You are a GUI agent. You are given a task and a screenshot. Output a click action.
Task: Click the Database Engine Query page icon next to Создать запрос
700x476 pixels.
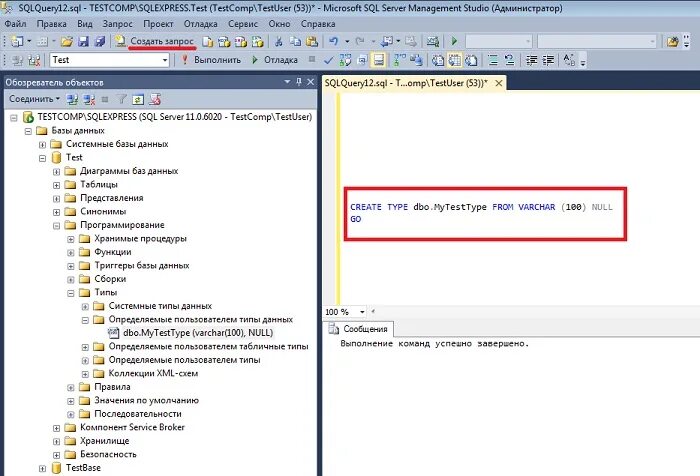tap(208, 42)
